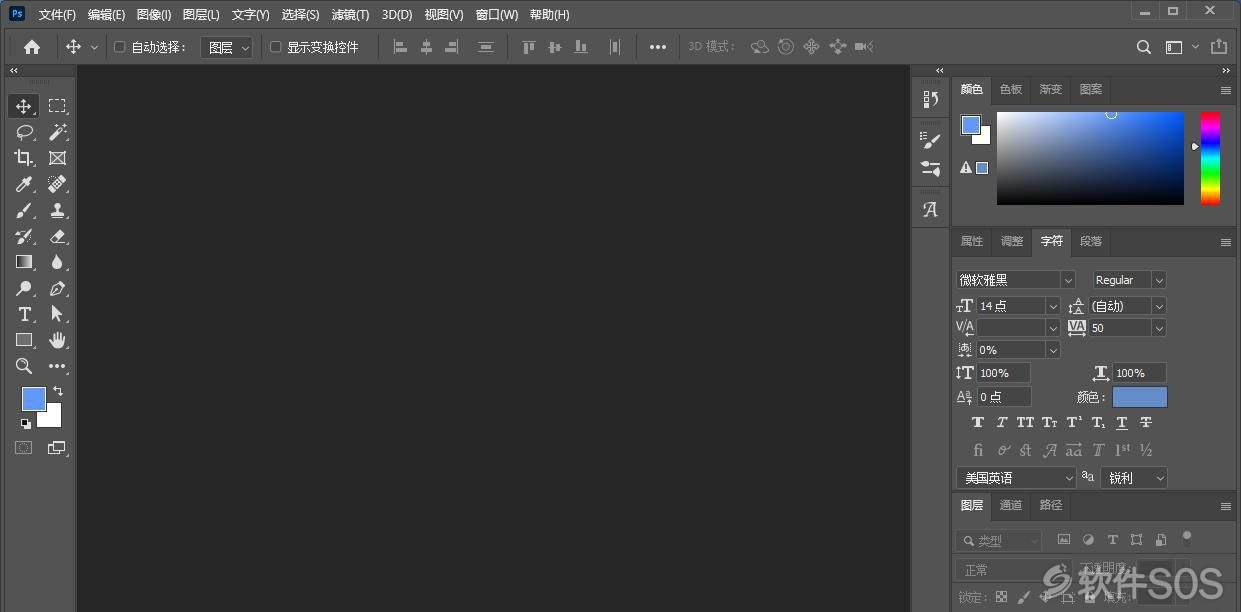Screen dimensions: 1241x612
Task: Click the text 颜色 color swatch
Action: 1140,397
